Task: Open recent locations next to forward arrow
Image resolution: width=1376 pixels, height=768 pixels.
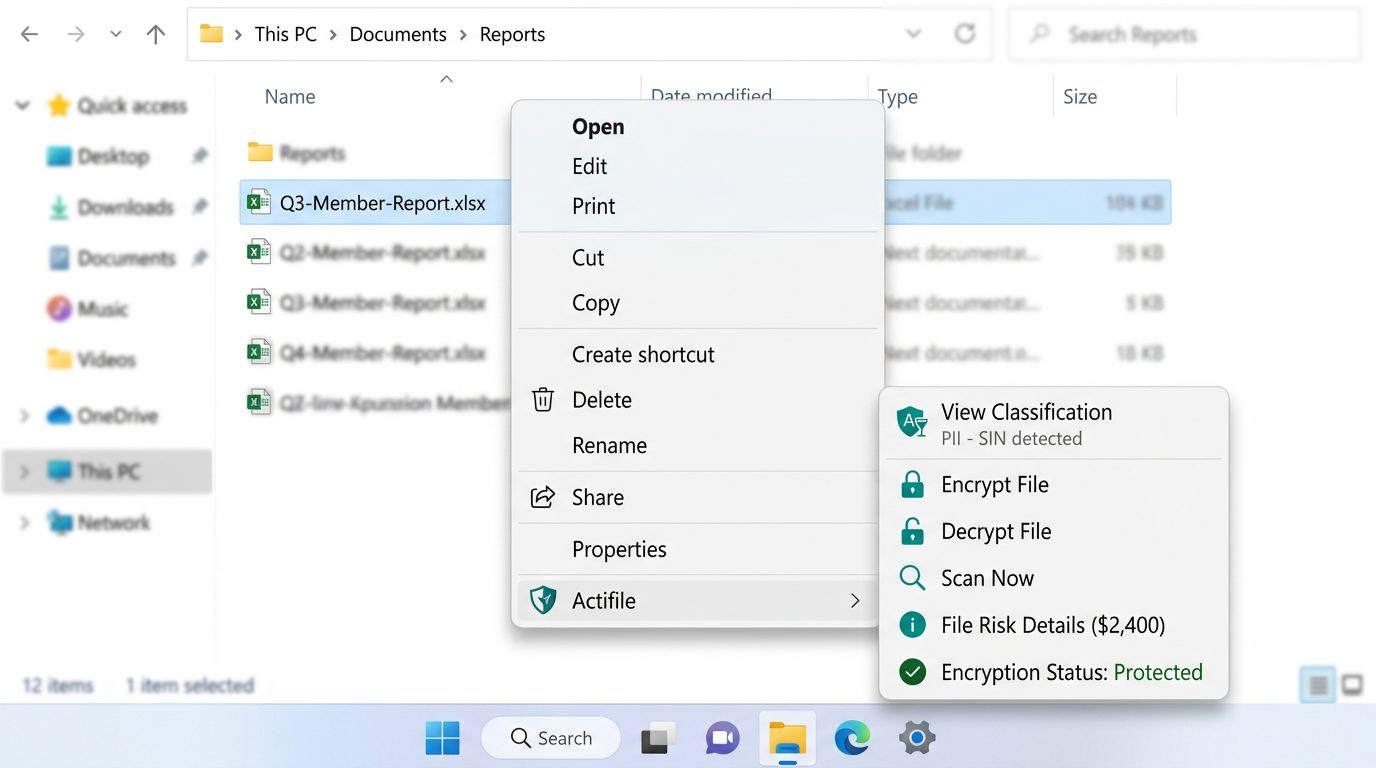Action: click(x=114, y=33)
